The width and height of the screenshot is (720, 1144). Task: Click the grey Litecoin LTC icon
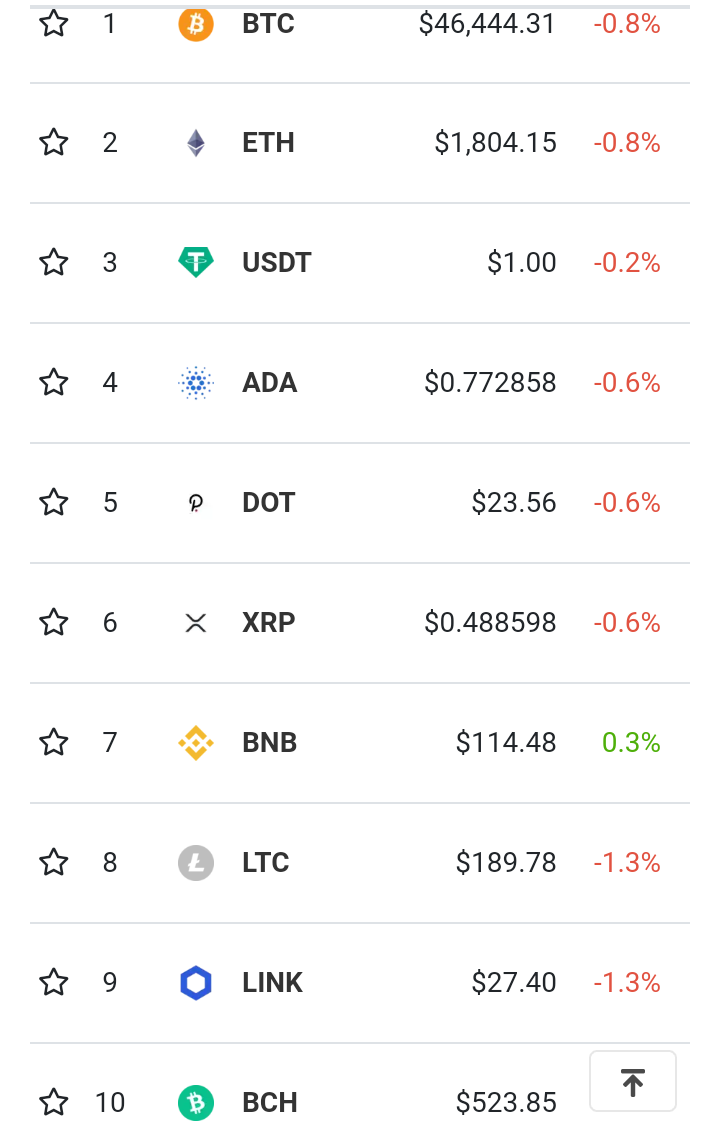[196, 862]
